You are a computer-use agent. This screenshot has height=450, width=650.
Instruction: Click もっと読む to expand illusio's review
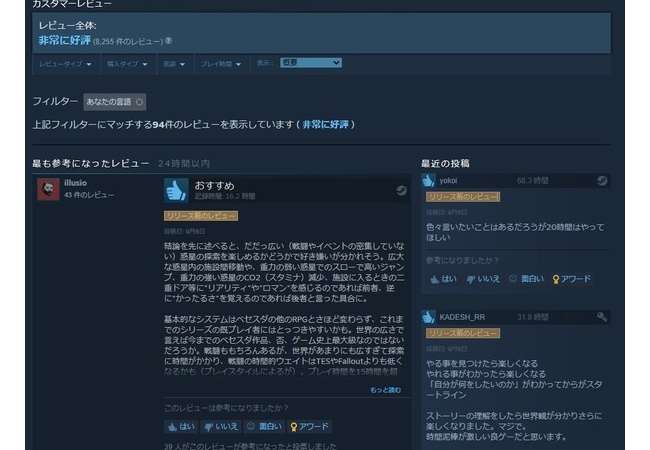pyautogui.click(x=385, y=390)
